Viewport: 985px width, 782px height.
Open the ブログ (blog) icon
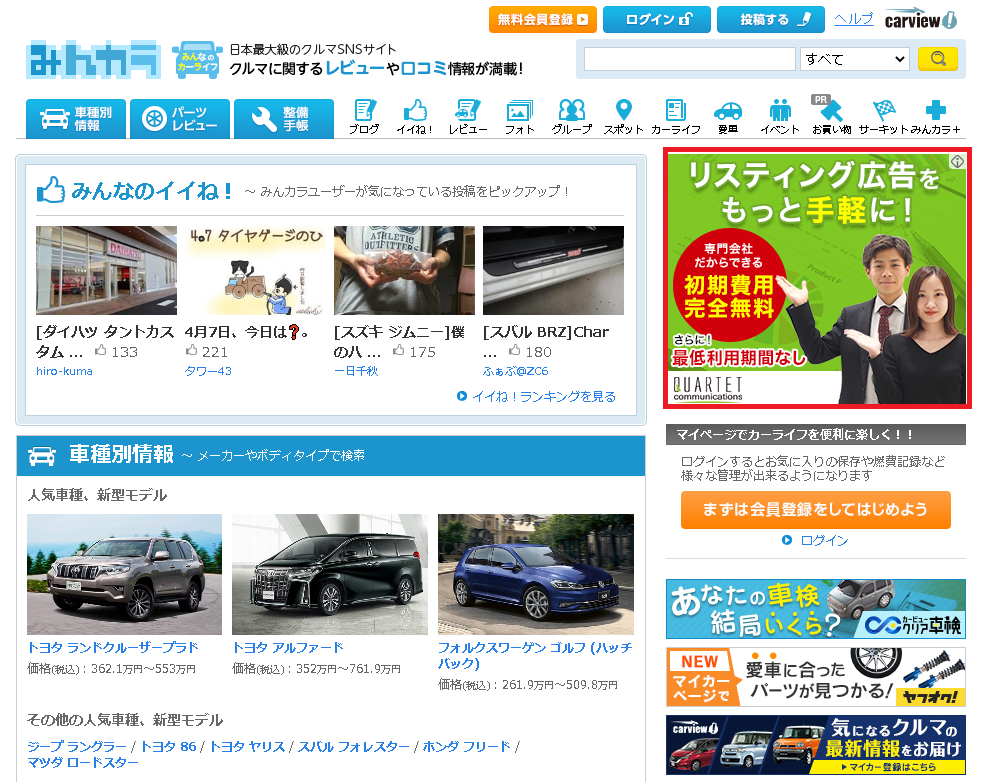click(x=364, y=117)
